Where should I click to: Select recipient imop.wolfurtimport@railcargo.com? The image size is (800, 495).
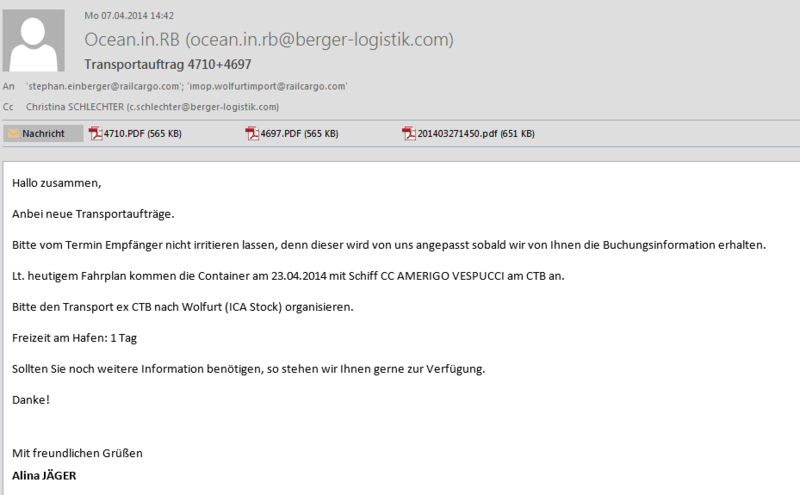267,86
